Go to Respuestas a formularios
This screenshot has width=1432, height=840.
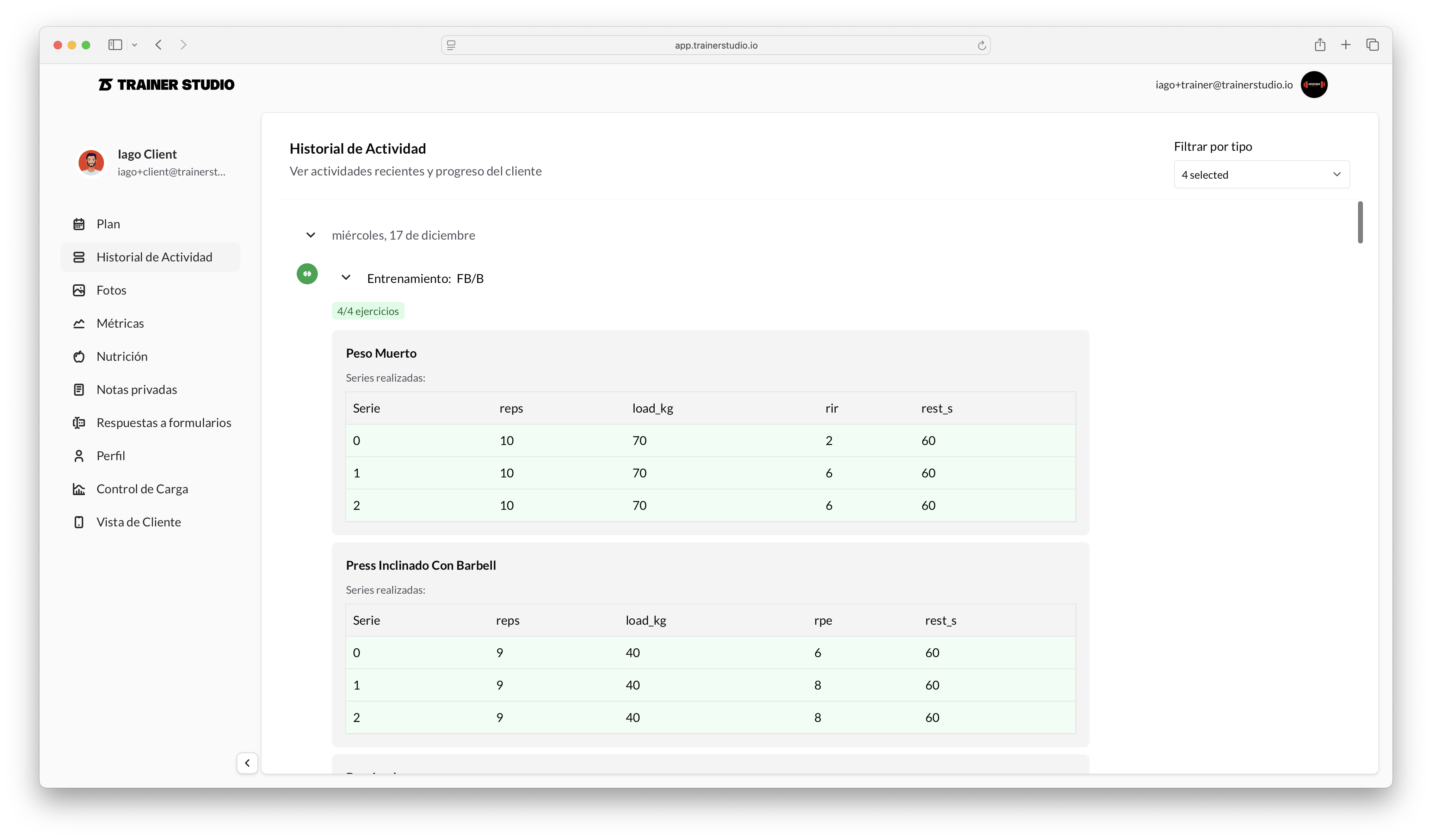point(163,422)
